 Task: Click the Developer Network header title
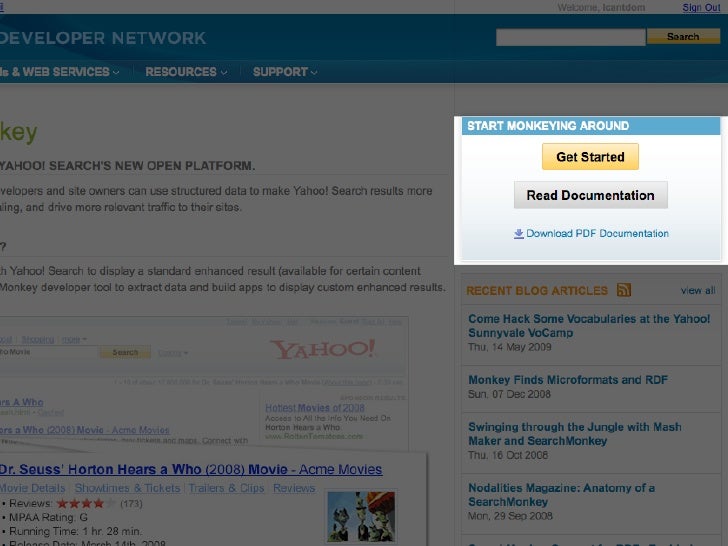pyautogui.click(x=103, y=38)
